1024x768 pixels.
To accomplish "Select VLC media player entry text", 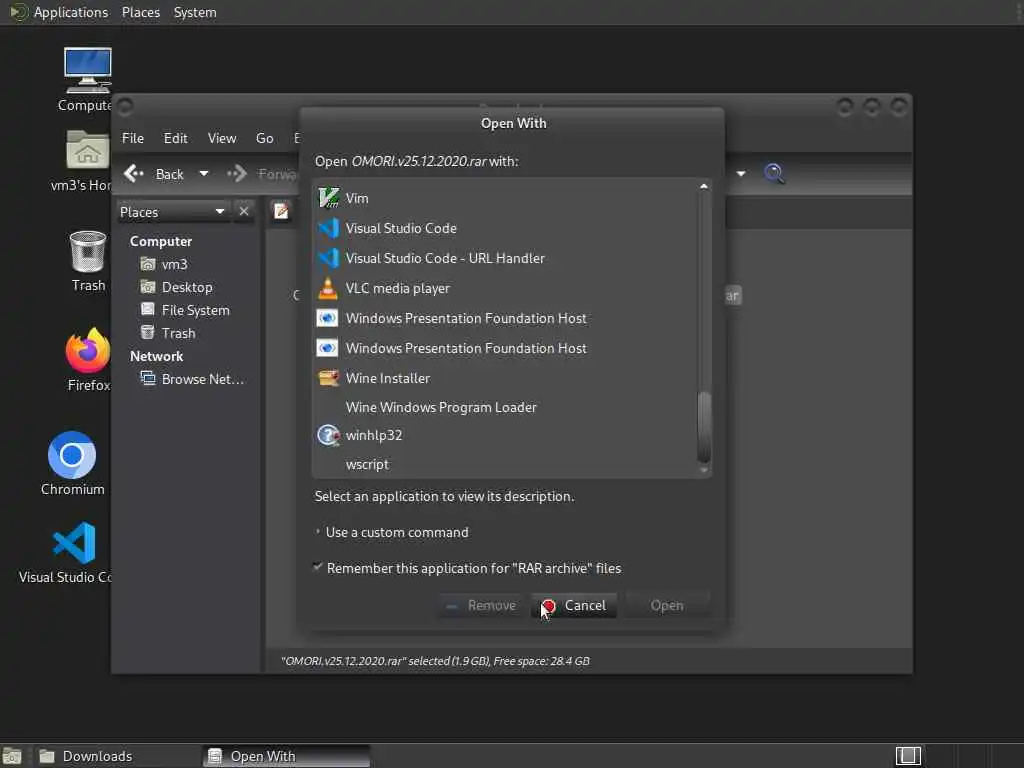I will coord(397,288).
